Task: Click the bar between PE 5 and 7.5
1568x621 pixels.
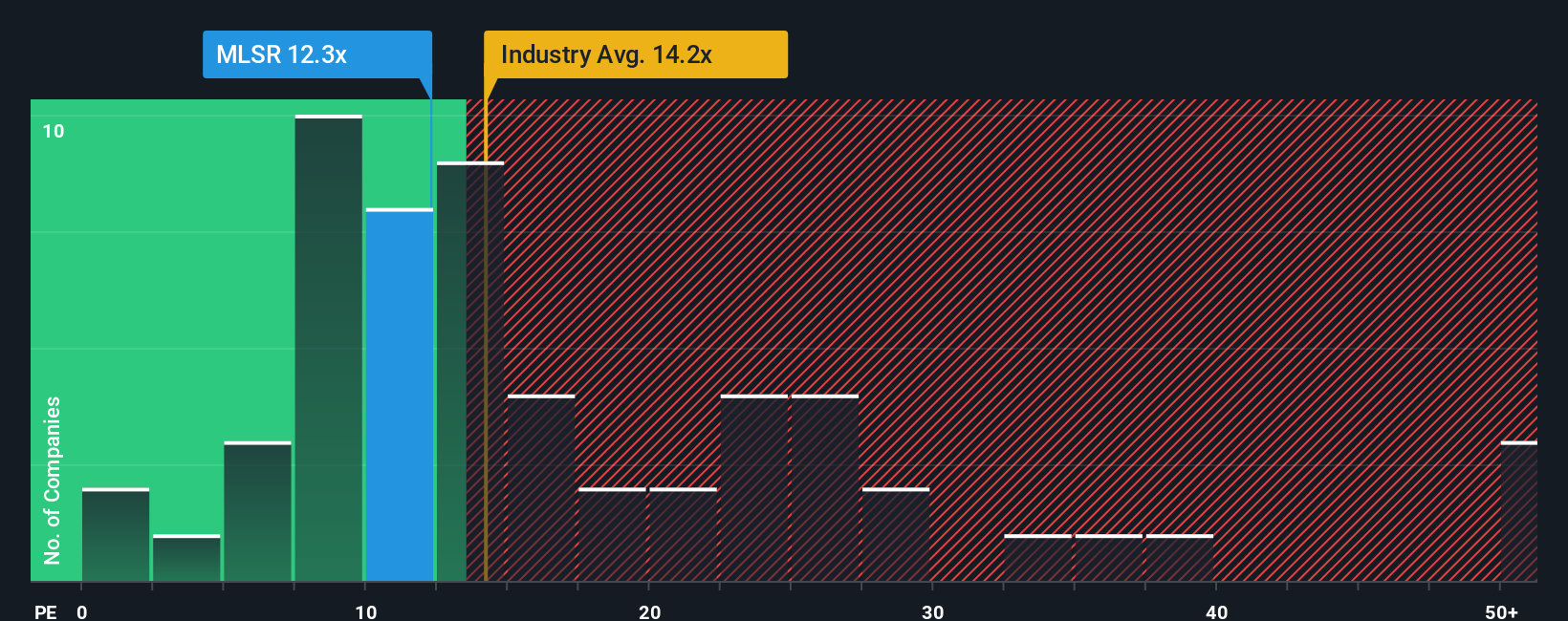Action: pos(257,511)
